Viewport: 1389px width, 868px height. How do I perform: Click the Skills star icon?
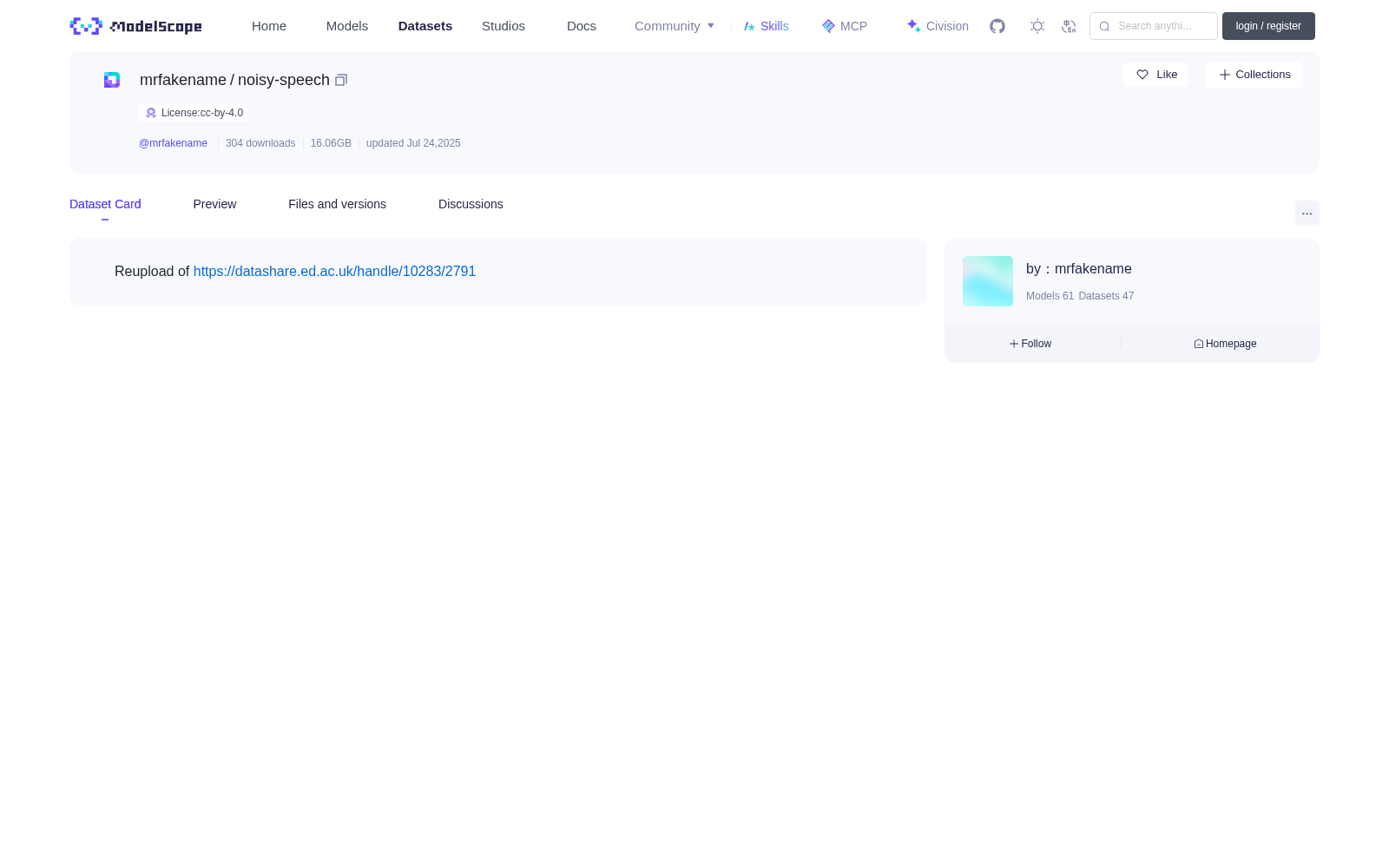point(749,26)
